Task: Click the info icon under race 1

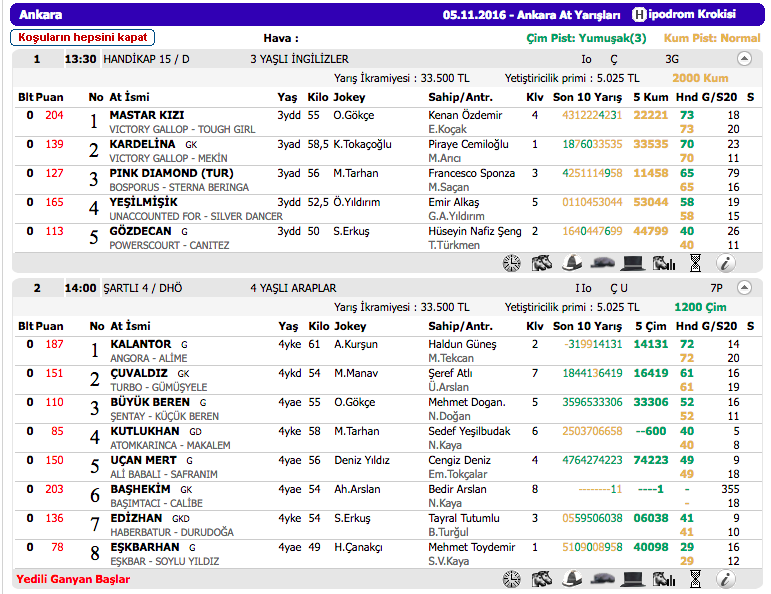Action: 726,263
